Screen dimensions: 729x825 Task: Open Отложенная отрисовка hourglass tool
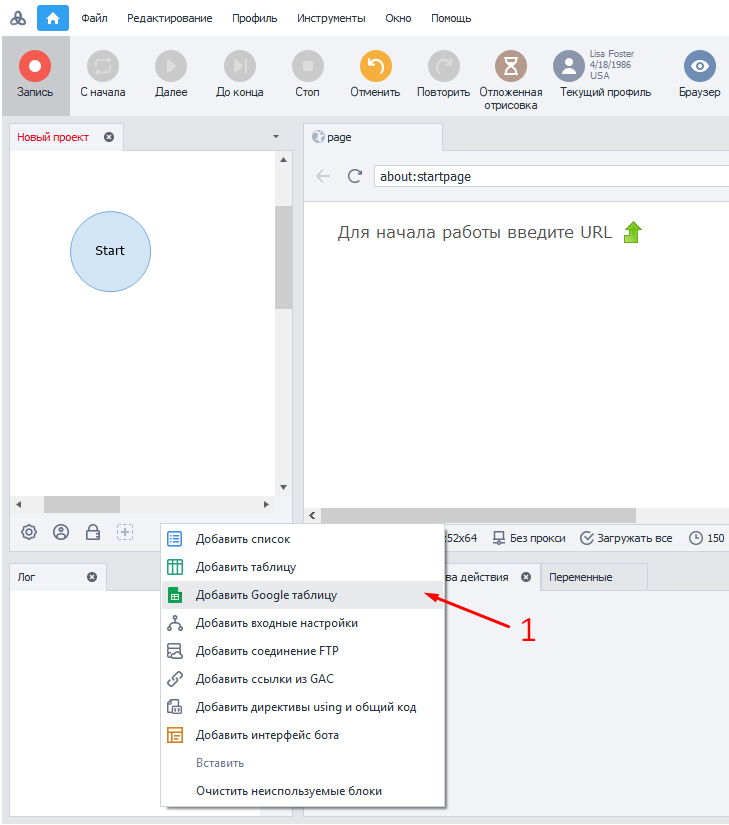click(510, 67)
